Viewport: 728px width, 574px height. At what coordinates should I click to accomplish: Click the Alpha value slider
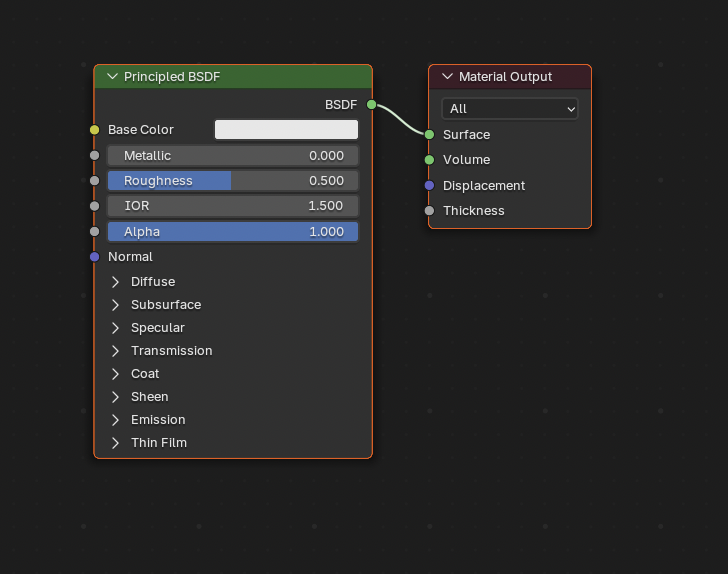pyautogui.click(x=233, y=232)
